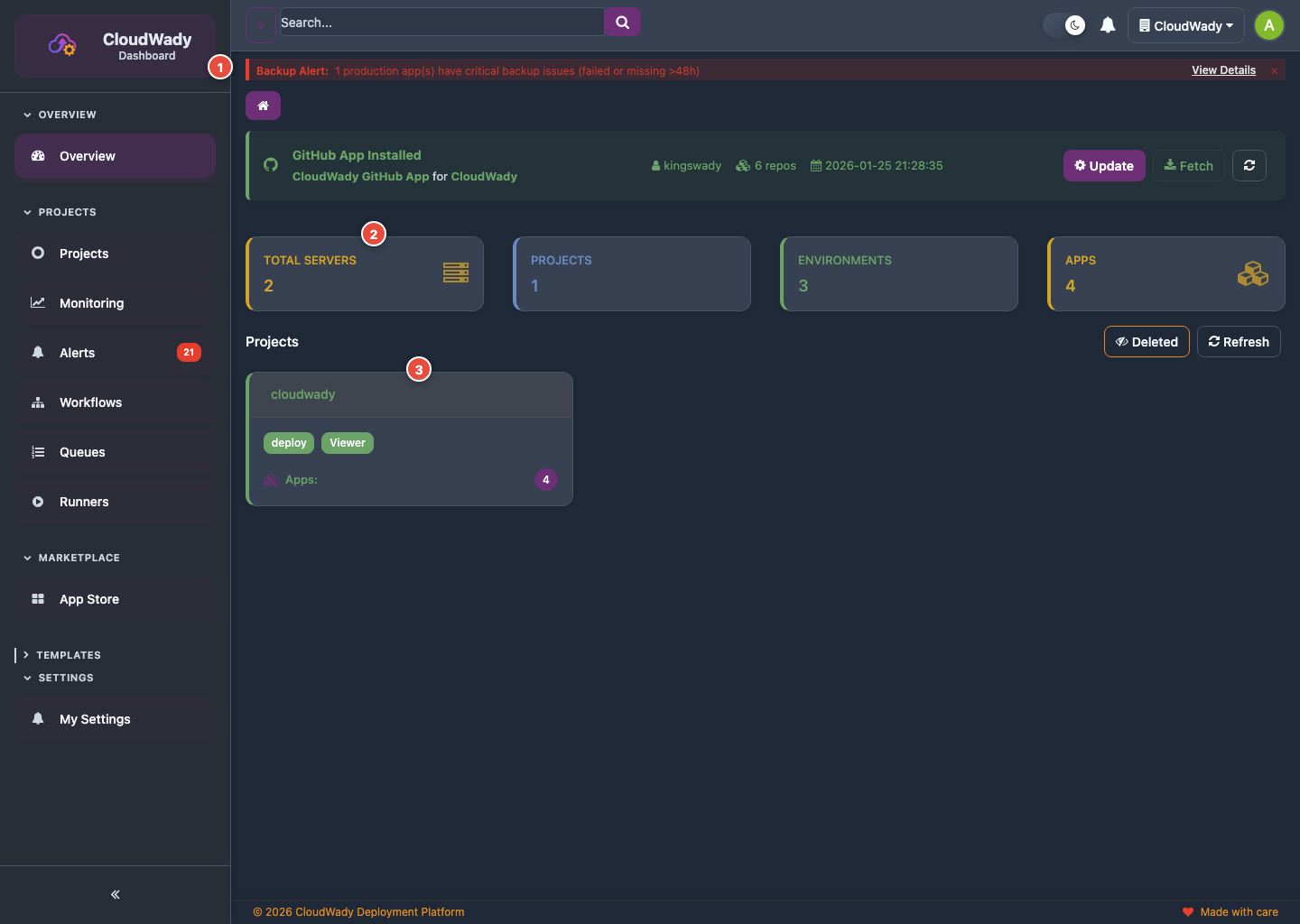
Task: Open the CloudWady organization dropdown
Action: [x=1185, y=25]
